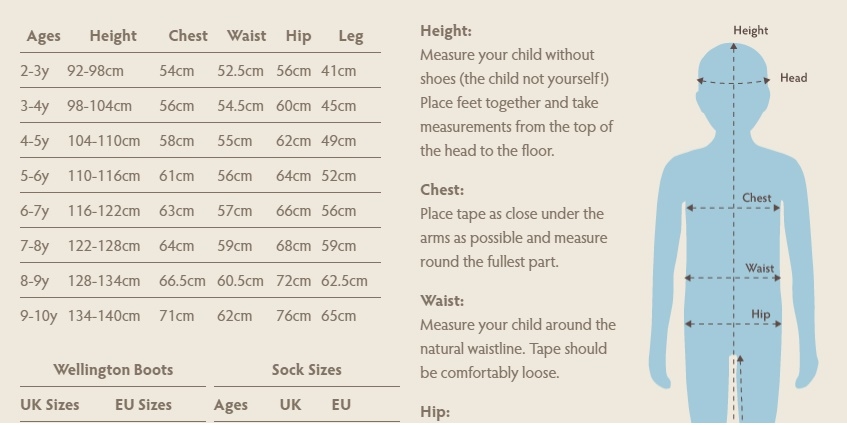Click the Sock Sizes table heading

[306, 370]
